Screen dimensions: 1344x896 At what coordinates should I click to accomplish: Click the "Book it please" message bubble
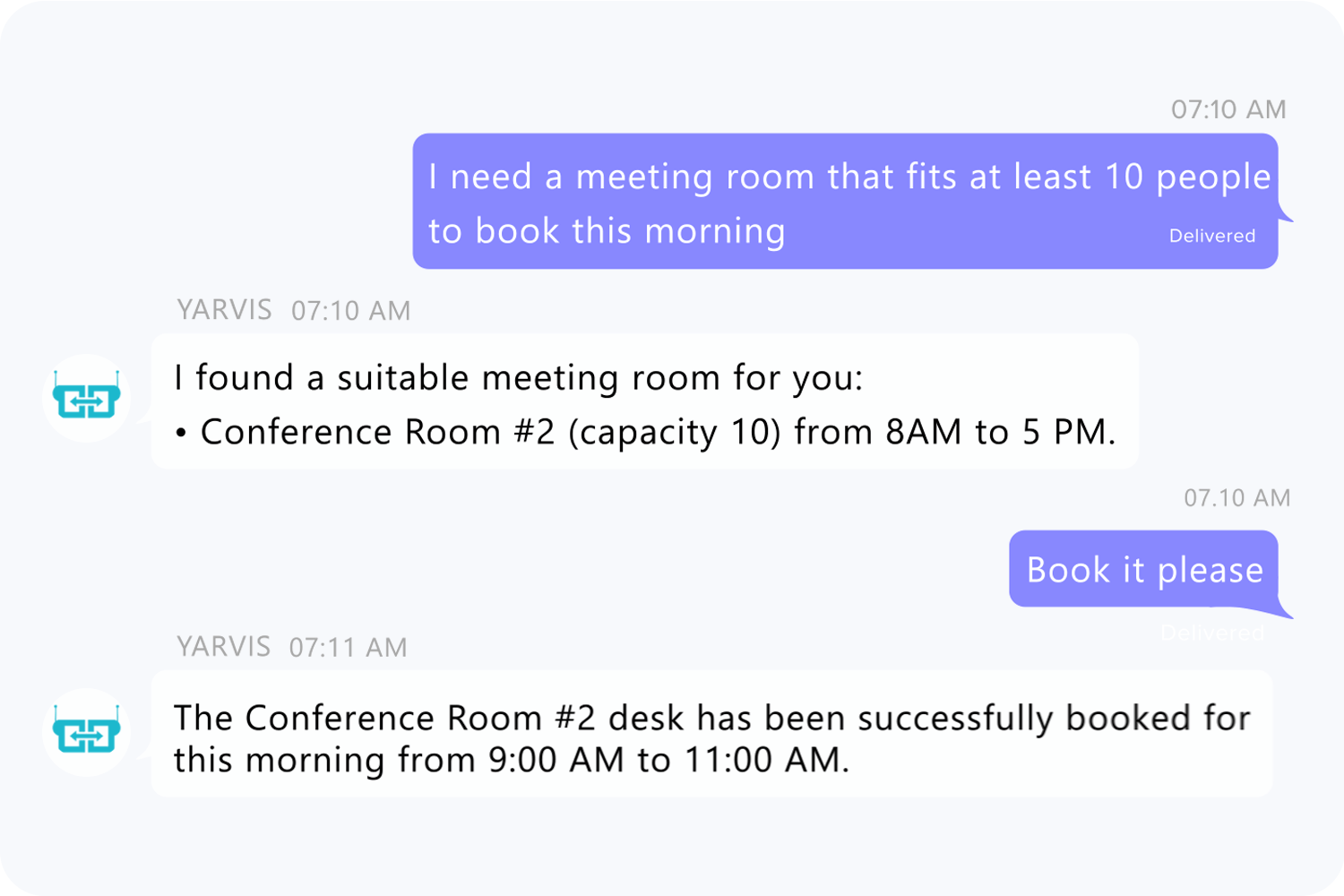(1143, 570)
